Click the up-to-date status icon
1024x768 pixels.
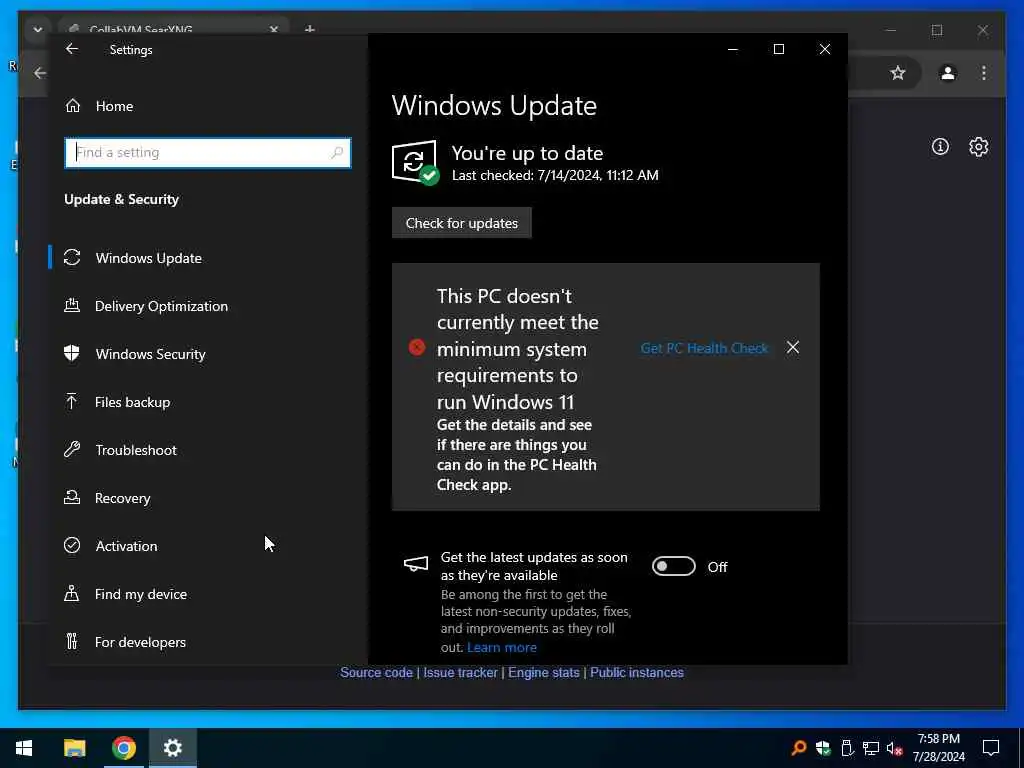(415, 163)
